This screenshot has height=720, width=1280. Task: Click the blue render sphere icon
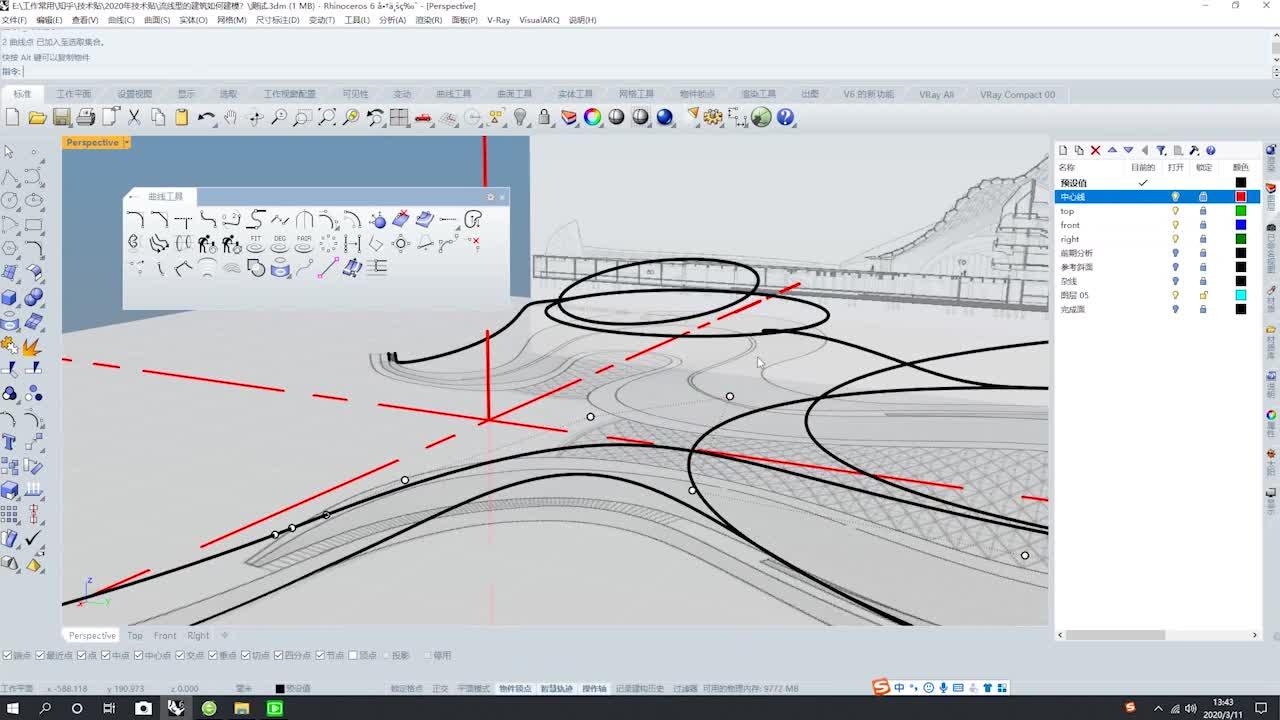pos(665,117)
